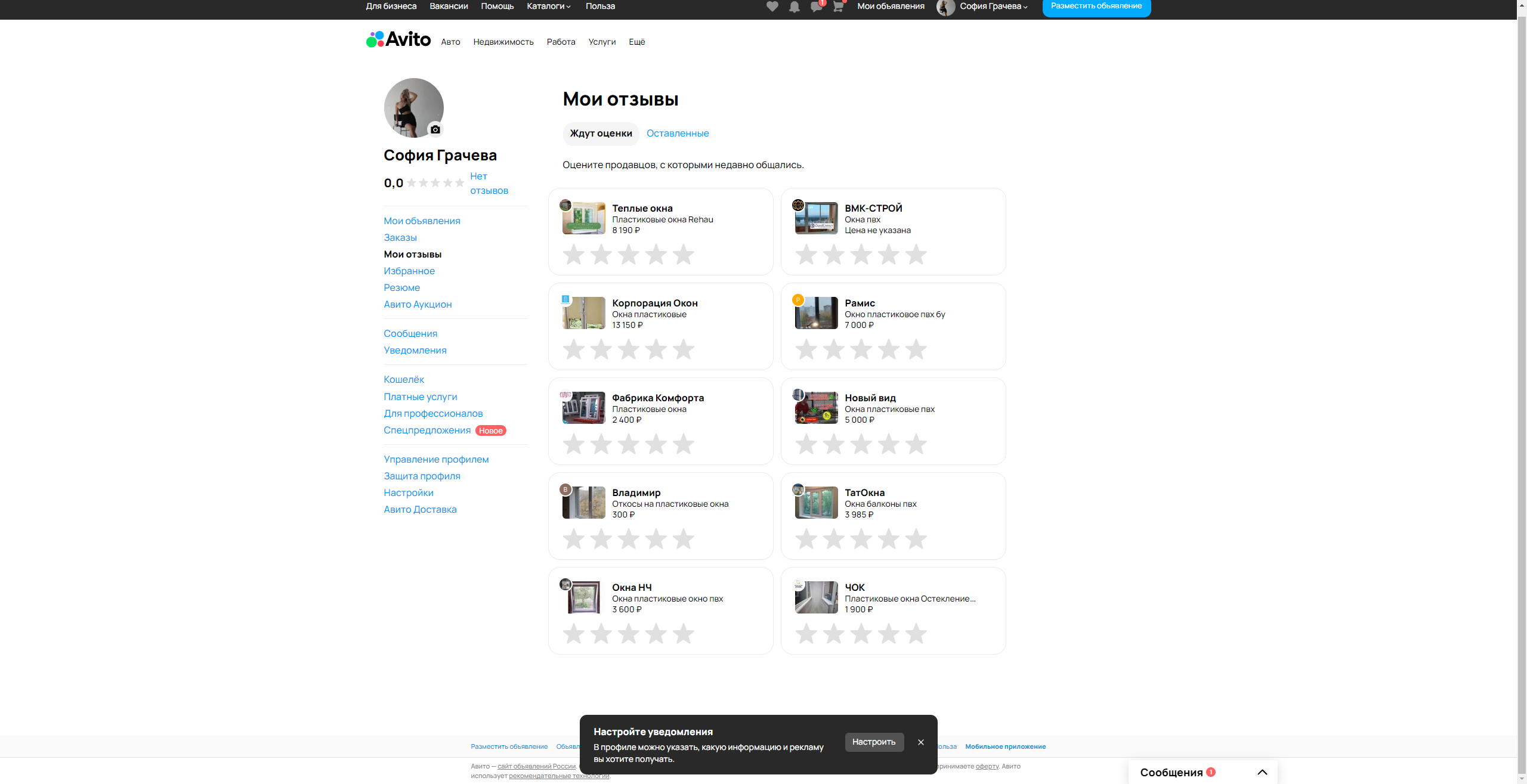The width and height of the screenshot is (1527, 784).
Task: Expand the Сообщения chat panel chevron
Action: coord(1262,772)
